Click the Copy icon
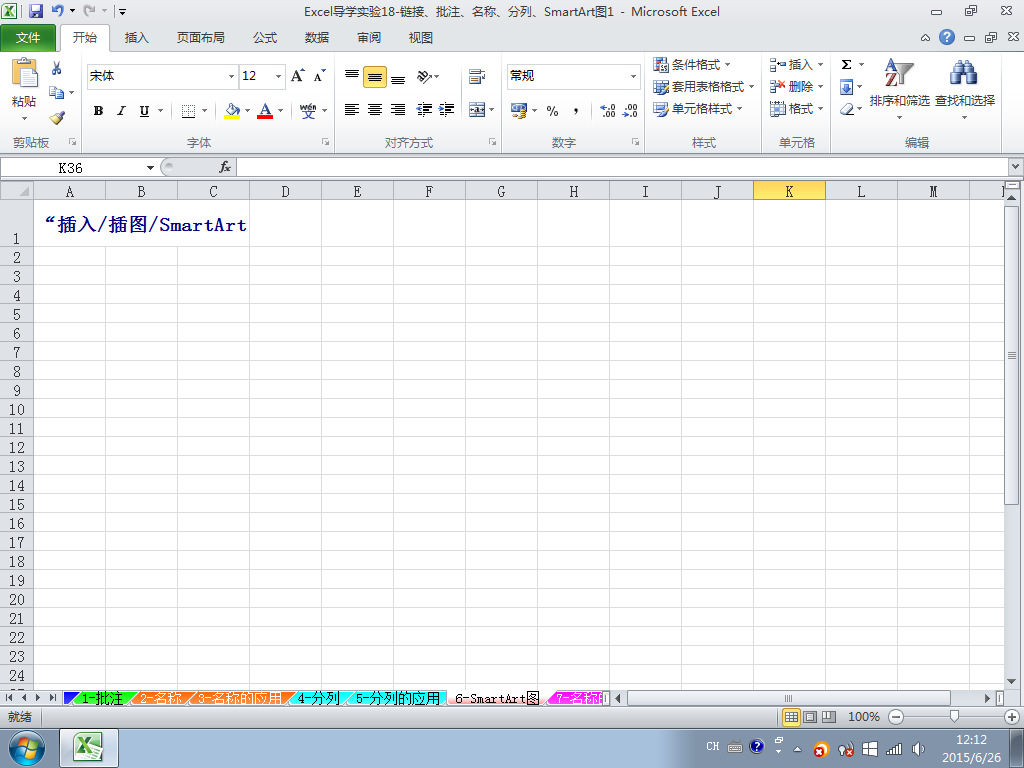 click(57, 93)
